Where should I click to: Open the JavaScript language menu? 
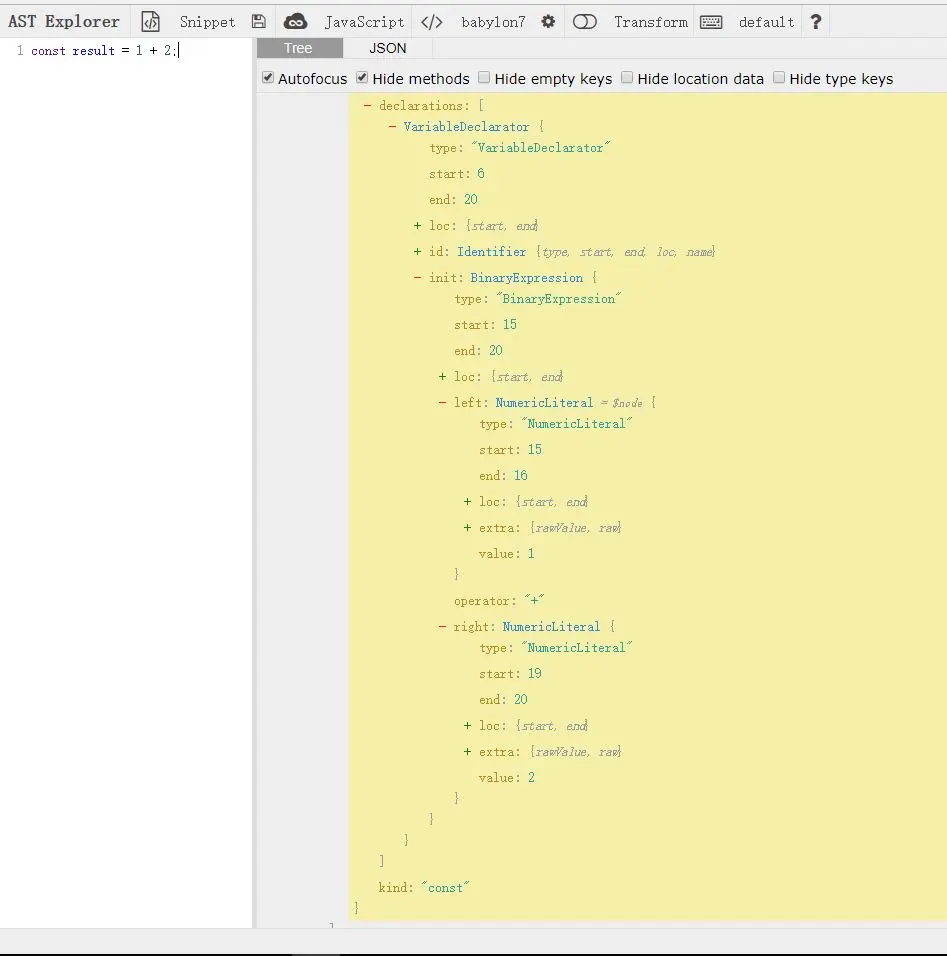pos(364,22)
